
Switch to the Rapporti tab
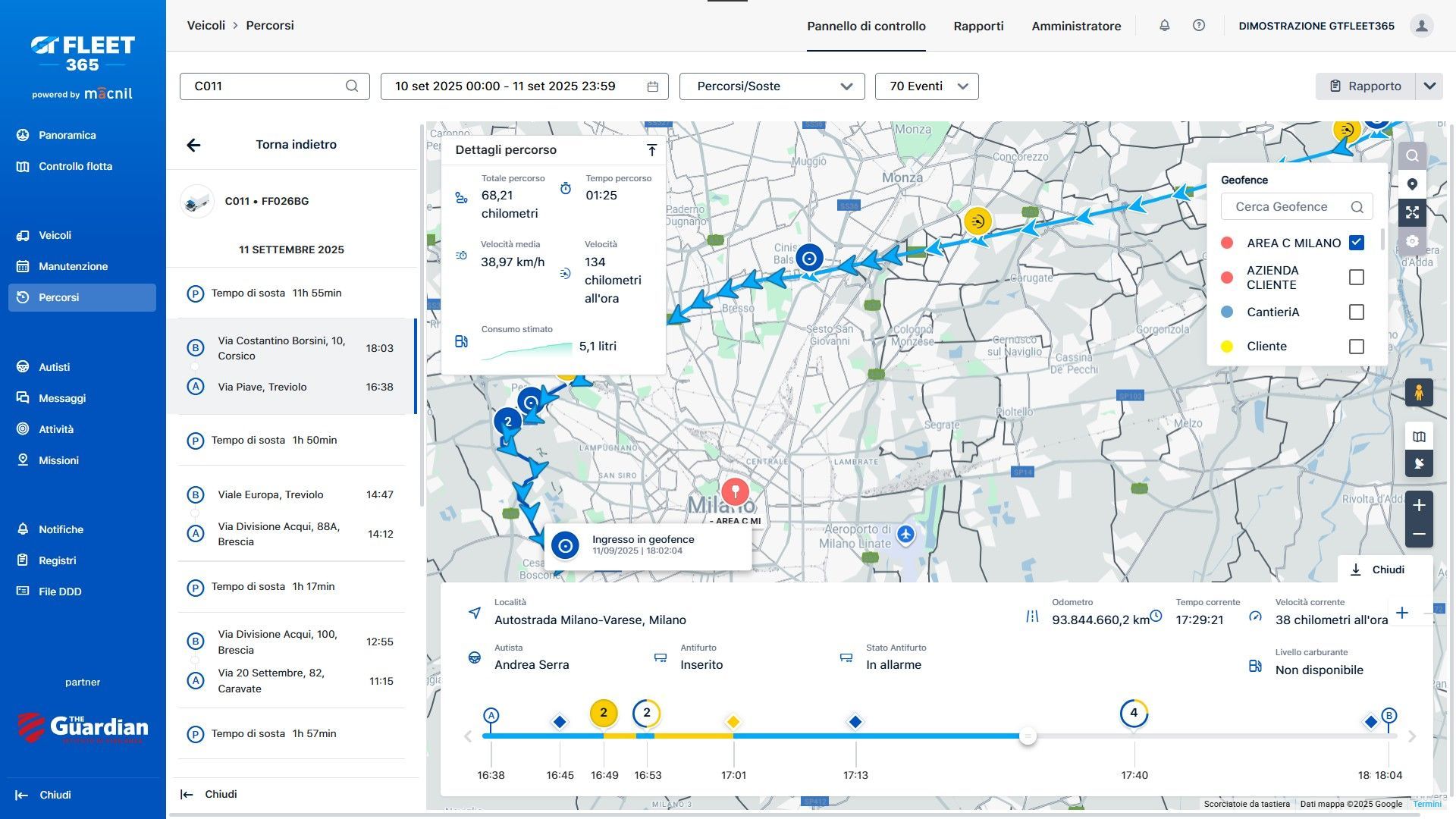coord(978,26)
